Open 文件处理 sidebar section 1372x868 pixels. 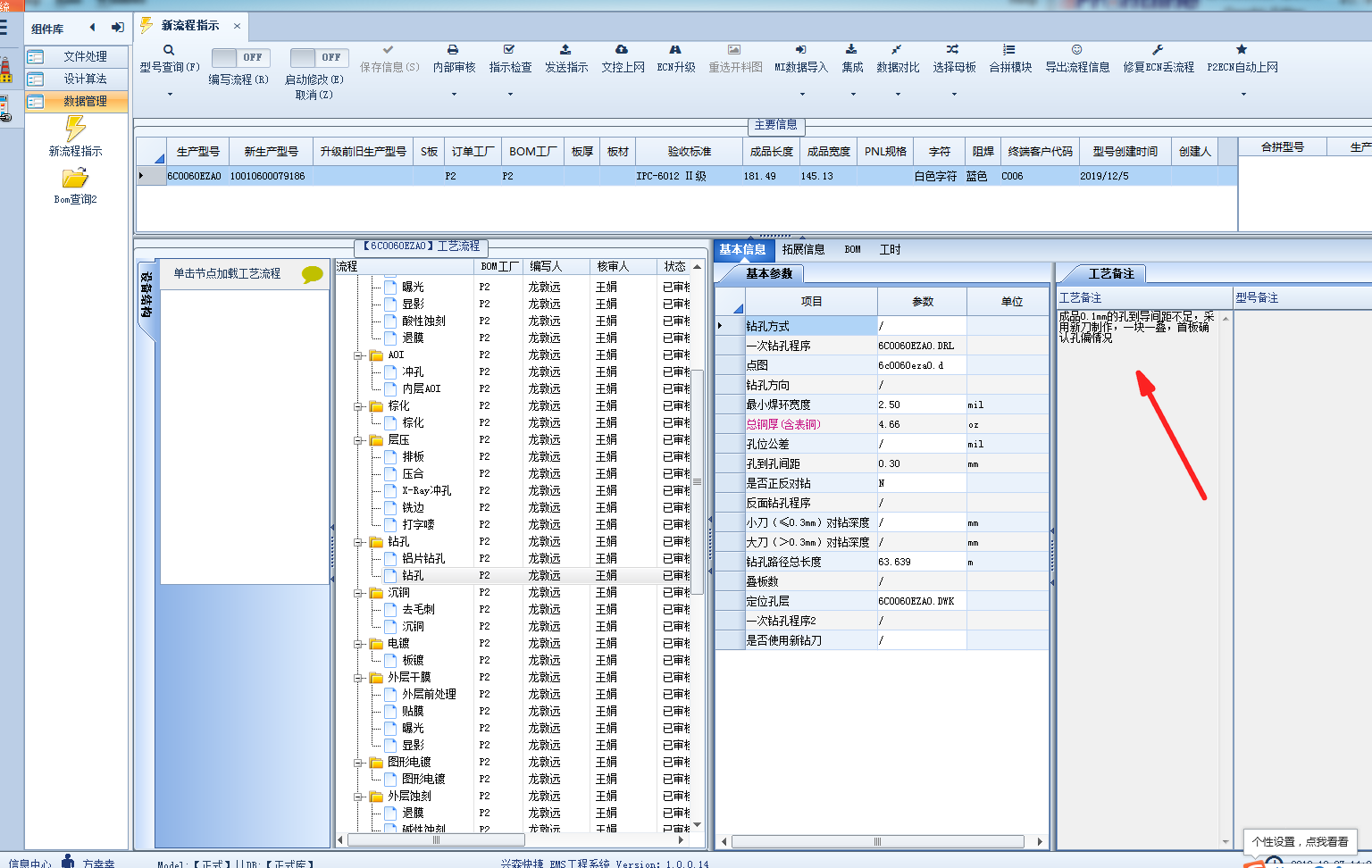click(x=77, y=56)
